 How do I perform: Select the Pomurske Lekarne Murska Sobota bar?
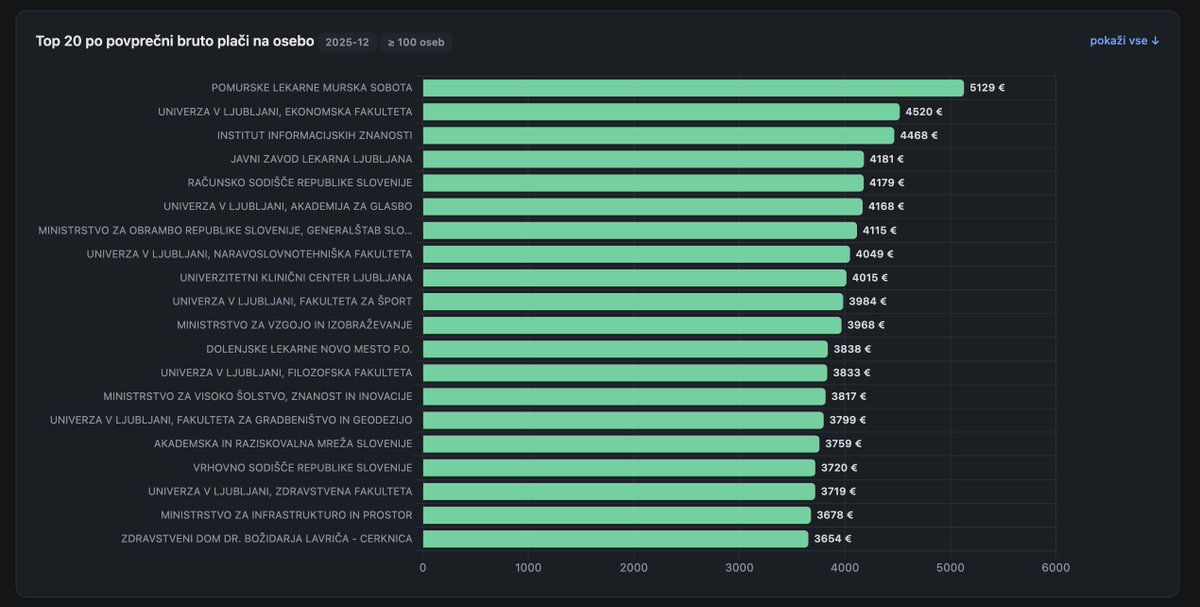click(693, 88)
